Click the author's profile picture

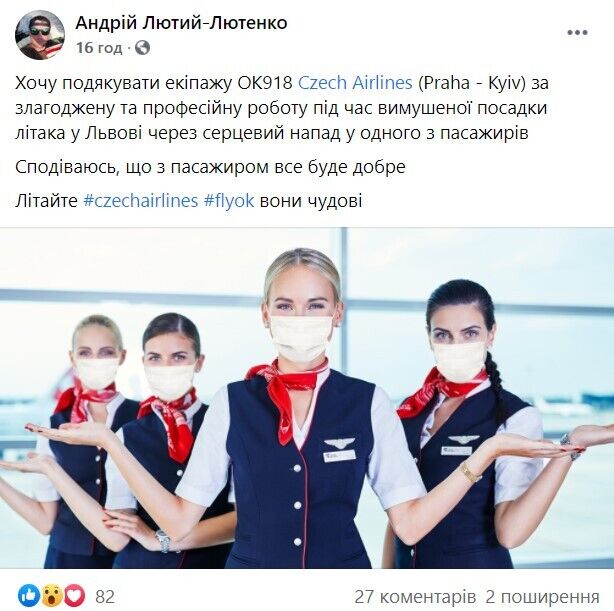40,35
